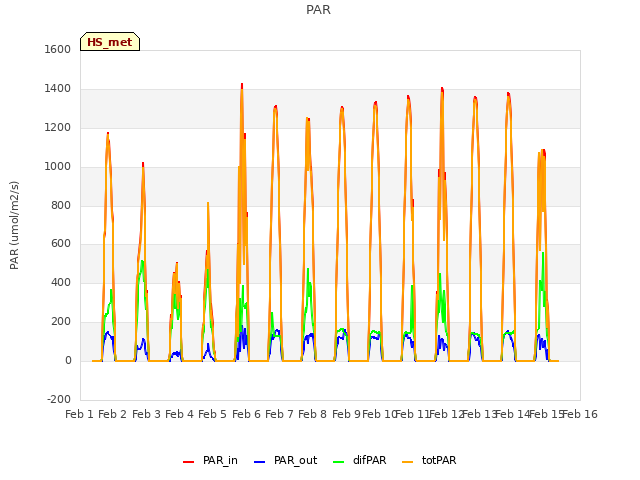The width and height of the screenshot is (640, 480).
Task: Click the orange totPAR legend swatch
Action: [x=407, y=462]
